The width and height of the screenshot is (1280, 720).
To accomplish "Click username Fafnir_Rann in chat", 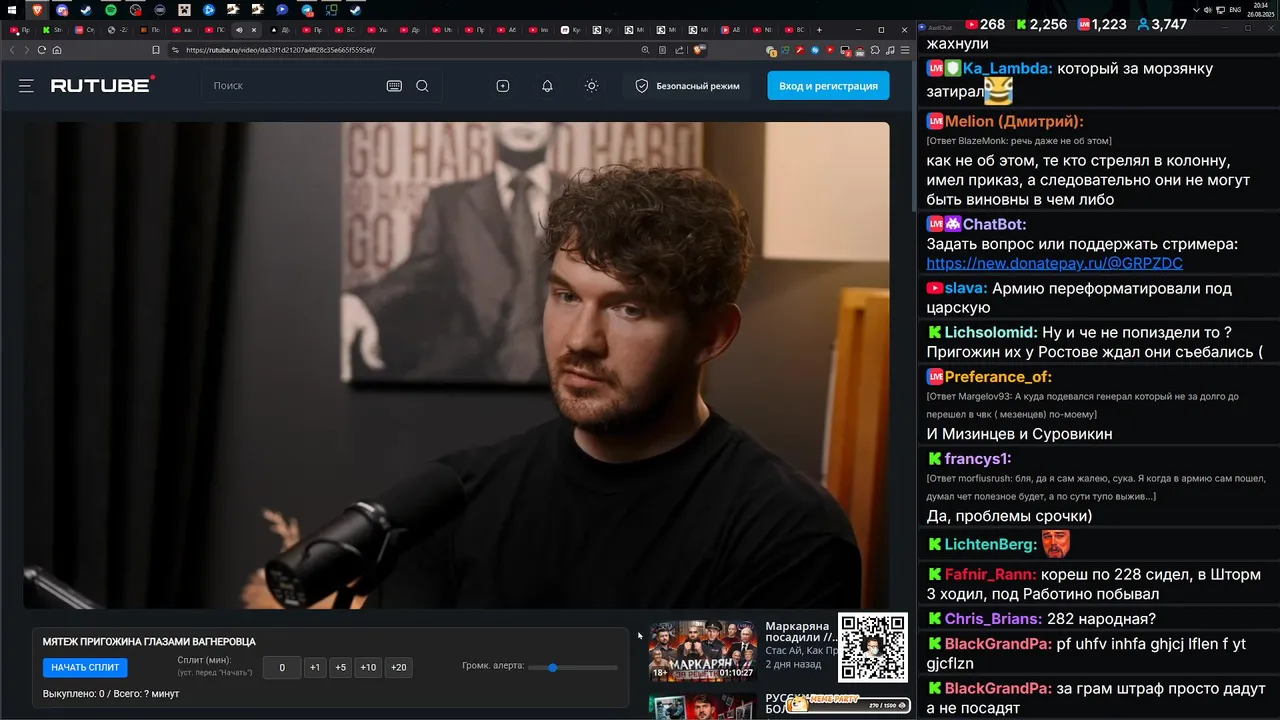I will tap(990, 575).
